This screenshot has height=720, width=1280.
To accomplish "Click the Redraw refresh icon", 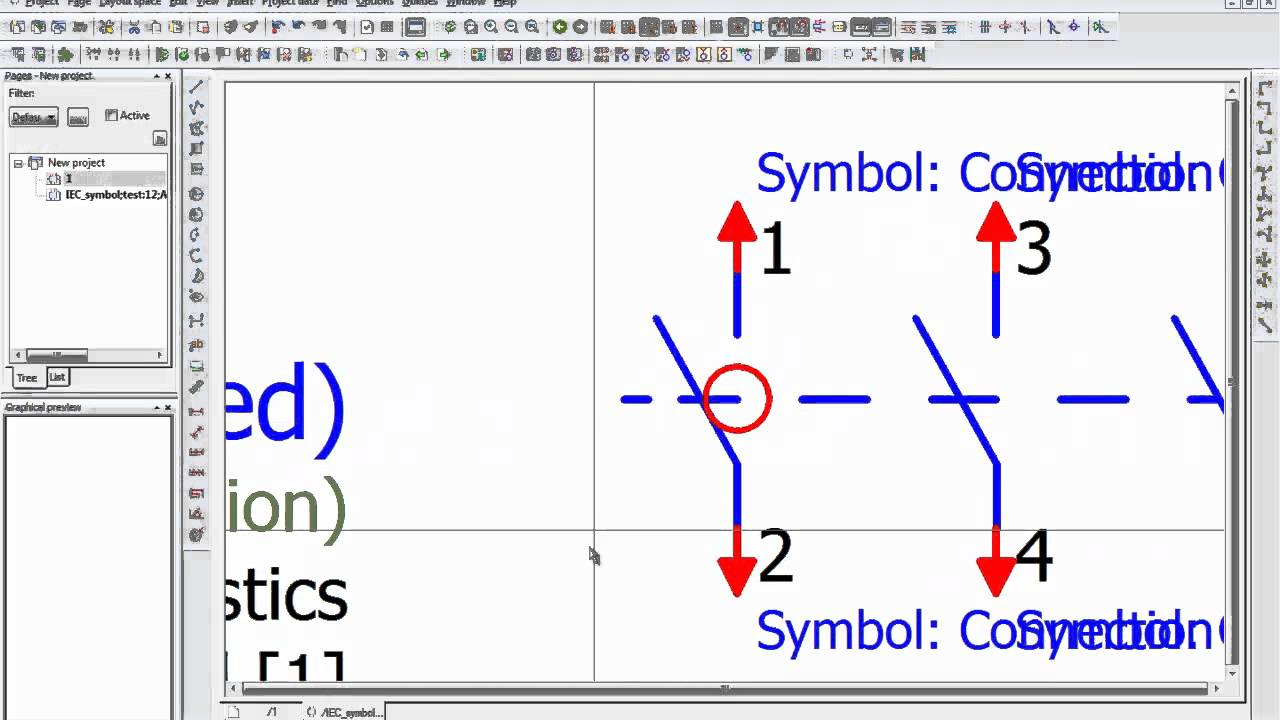I will point(451,27).
